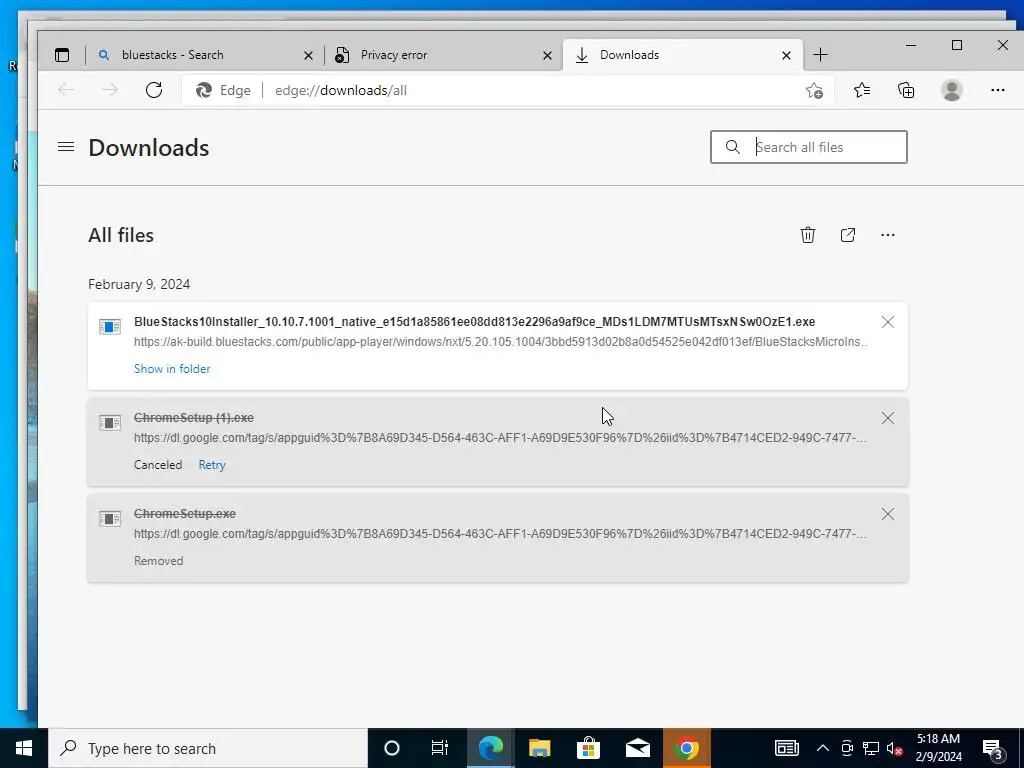
Task: Click the browser Back arrow
Action: [66, 90]
